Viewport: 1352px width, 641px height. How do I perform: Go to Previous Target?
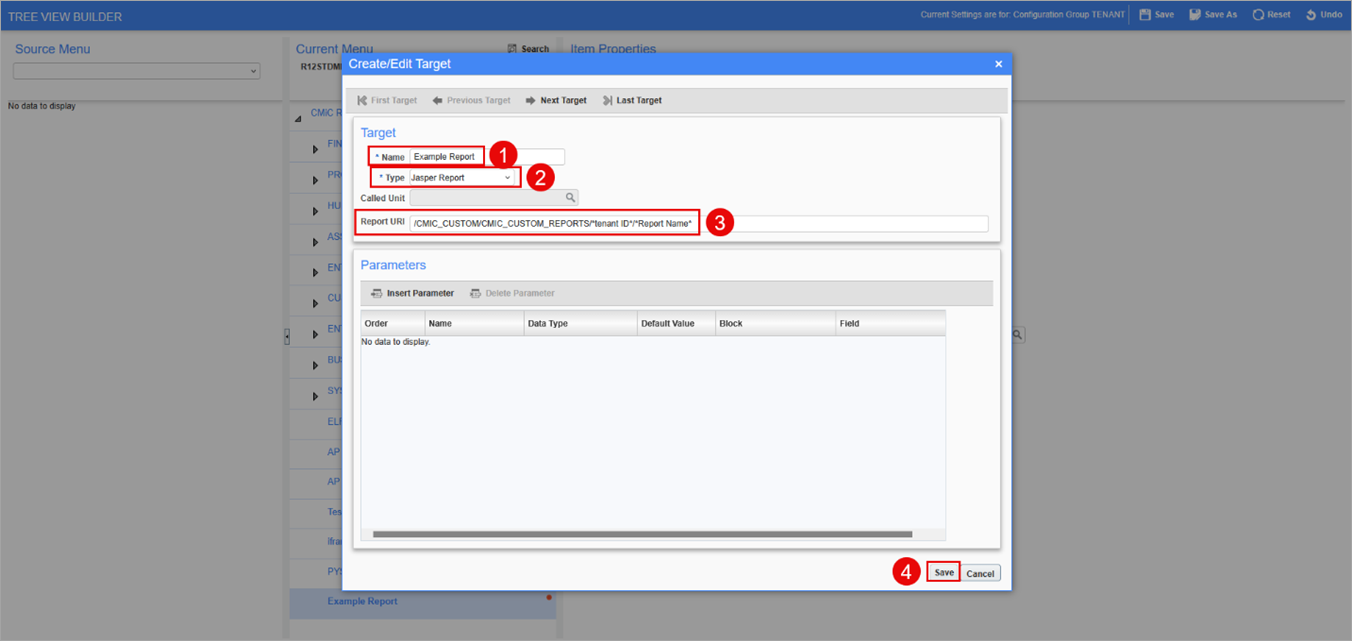[x=471, y=100]
